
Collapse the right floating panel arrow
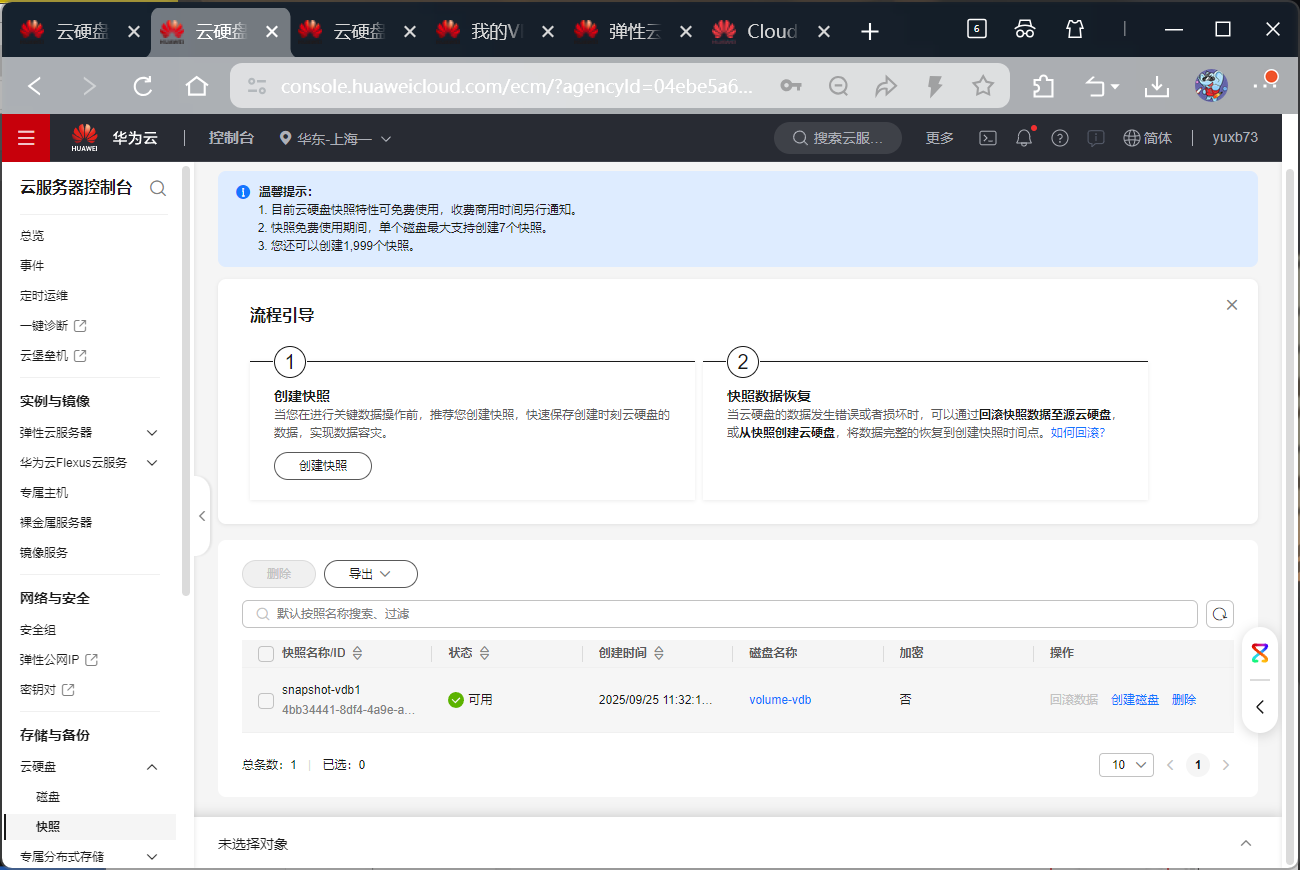pyautogui.click(x=1260, y=707)
